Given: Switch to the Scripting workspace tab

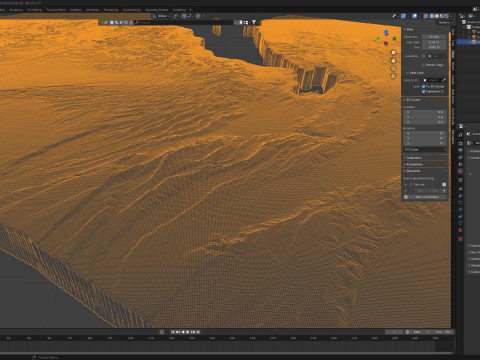Looking at the screenshot, I should tap(179, 10).
